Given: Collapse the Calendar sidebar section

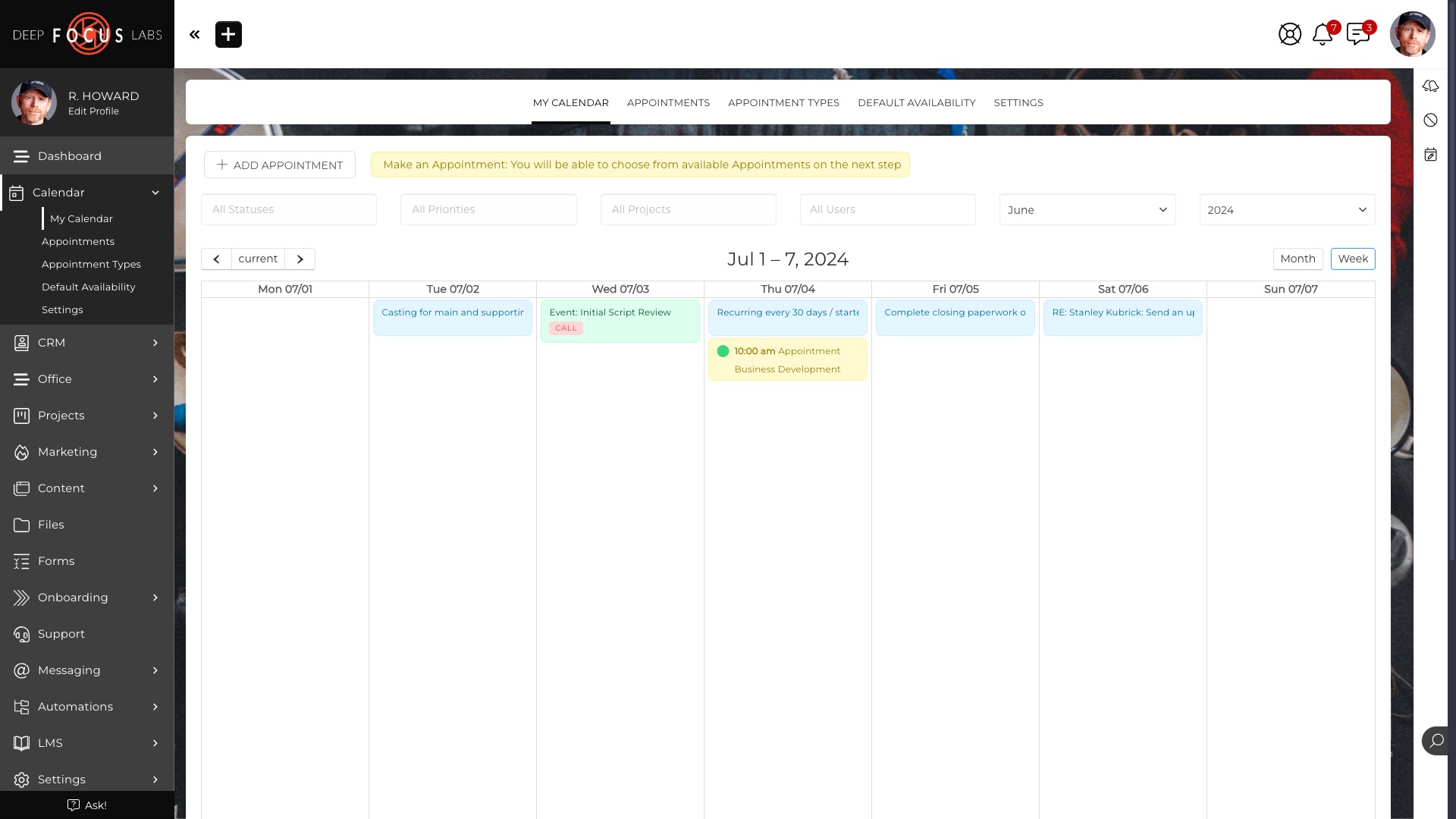Looking at the screenshot, I should [155, 193].
